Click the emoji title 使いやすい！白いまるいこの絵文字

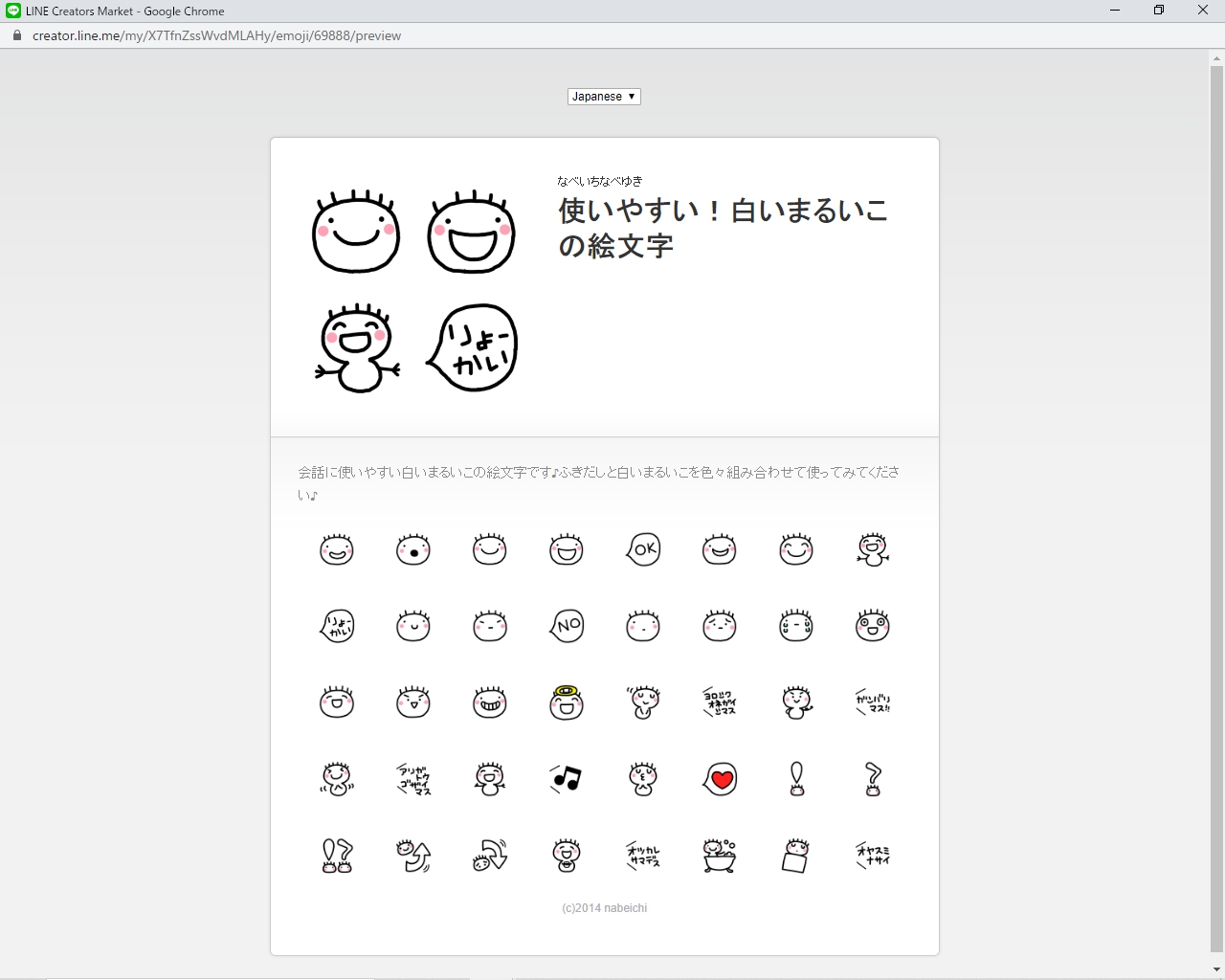click(x=724, y=228)
